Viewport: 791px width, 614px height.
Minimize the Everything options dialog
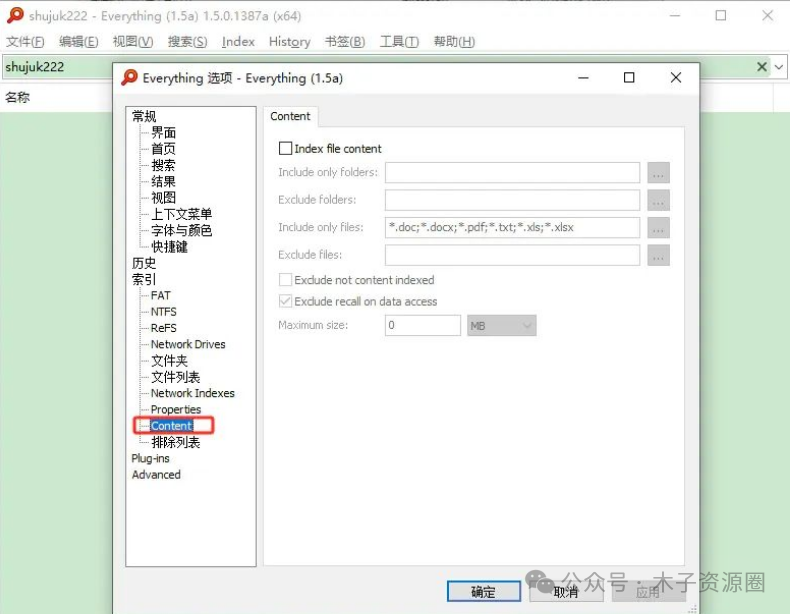tap(583, 78)
